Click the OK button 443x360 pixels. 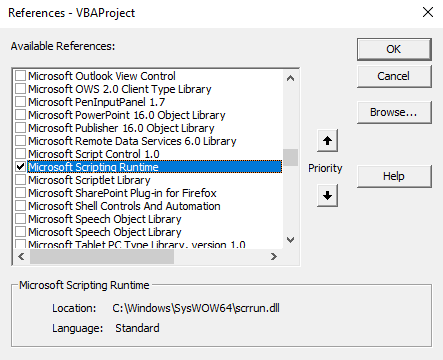394,49
